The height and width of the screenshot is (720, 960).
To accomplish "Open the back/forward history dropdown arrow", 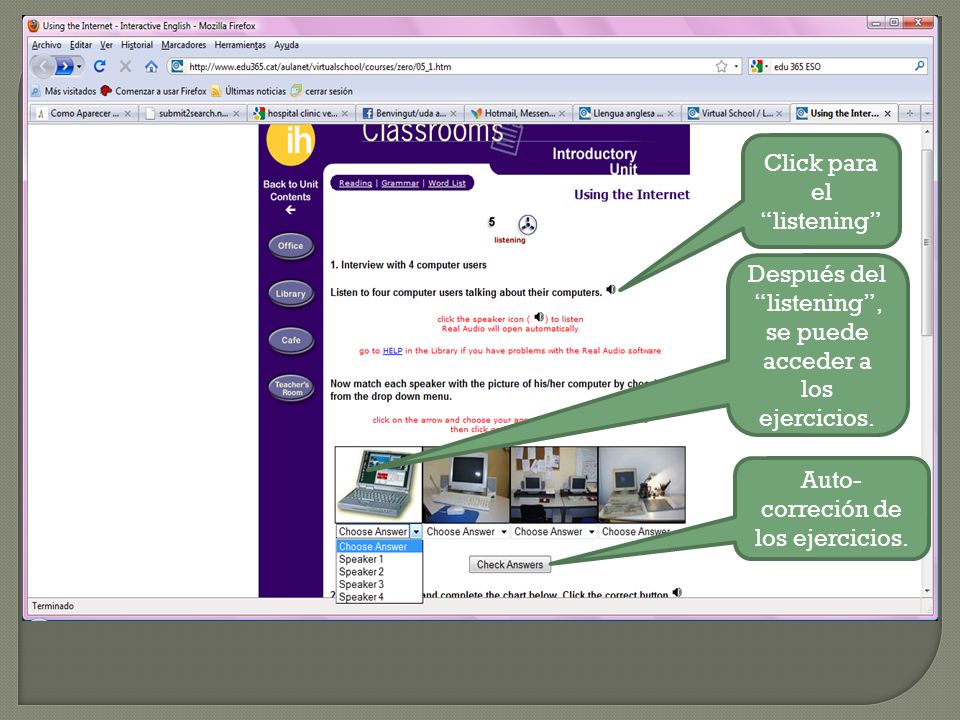I will 80,66.
